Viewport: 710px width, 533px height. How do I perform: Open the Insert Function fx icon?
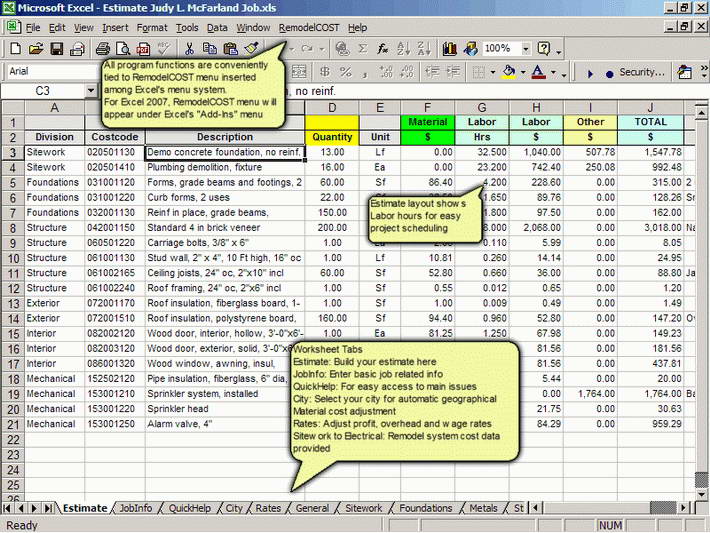(x=383, y=48)
